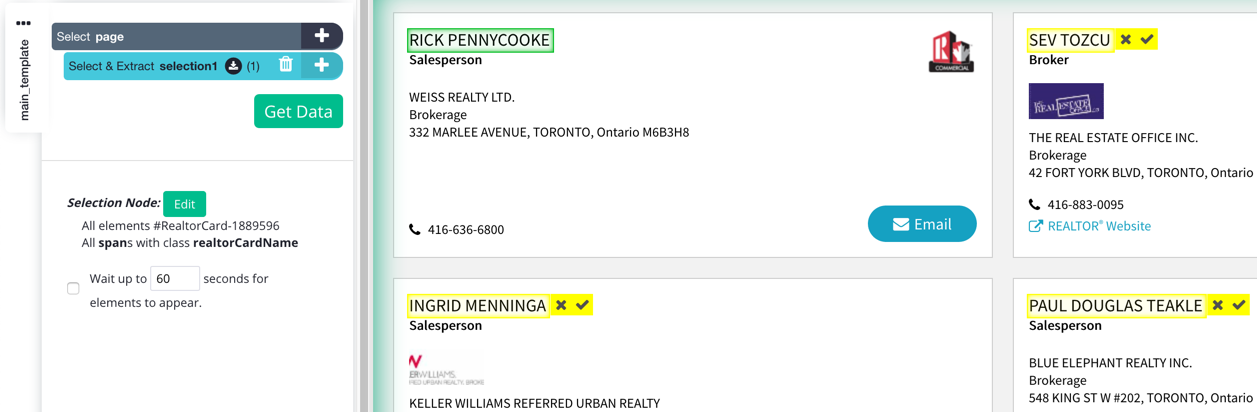Reject INGRID MENNINGA with the X icon
This screenshot has width=1257, height=412.
[561, 305]
